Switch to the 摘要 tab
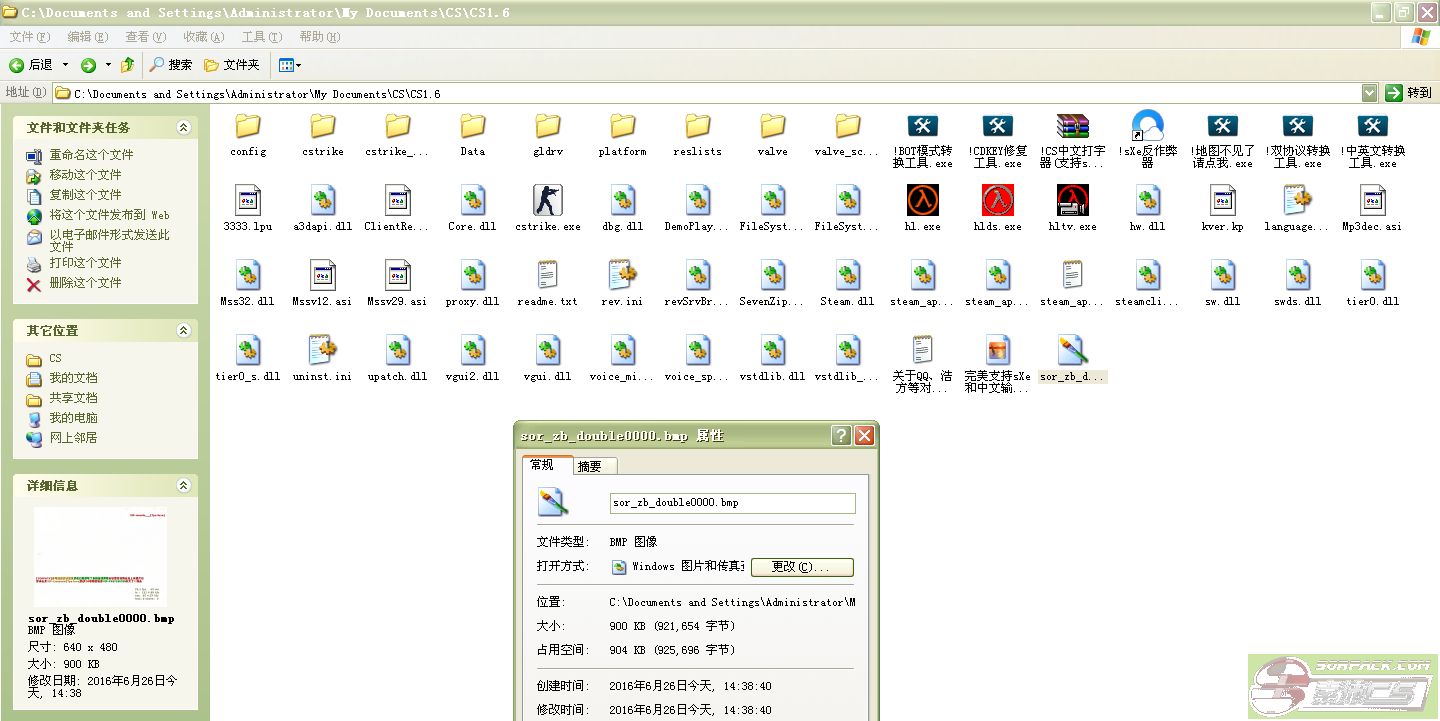1440x721 pixels. click(x=590, y=466)
